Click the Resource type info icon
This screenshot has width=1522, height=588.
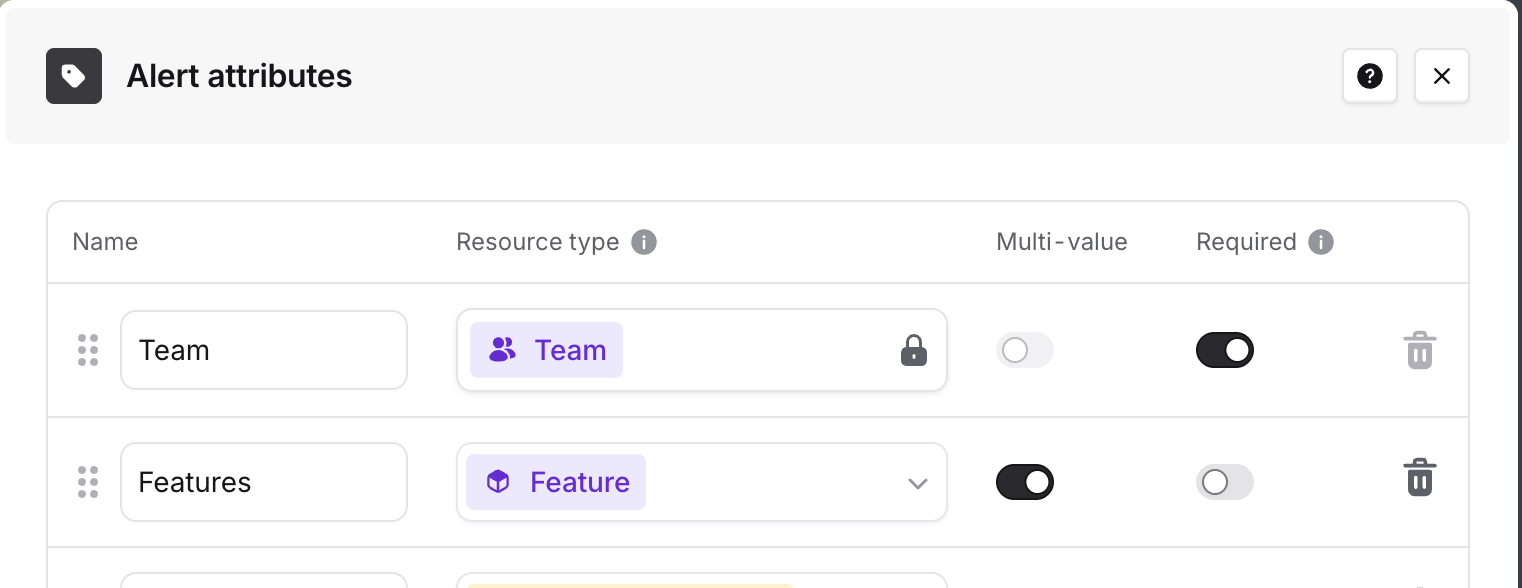tap(644, 242)
